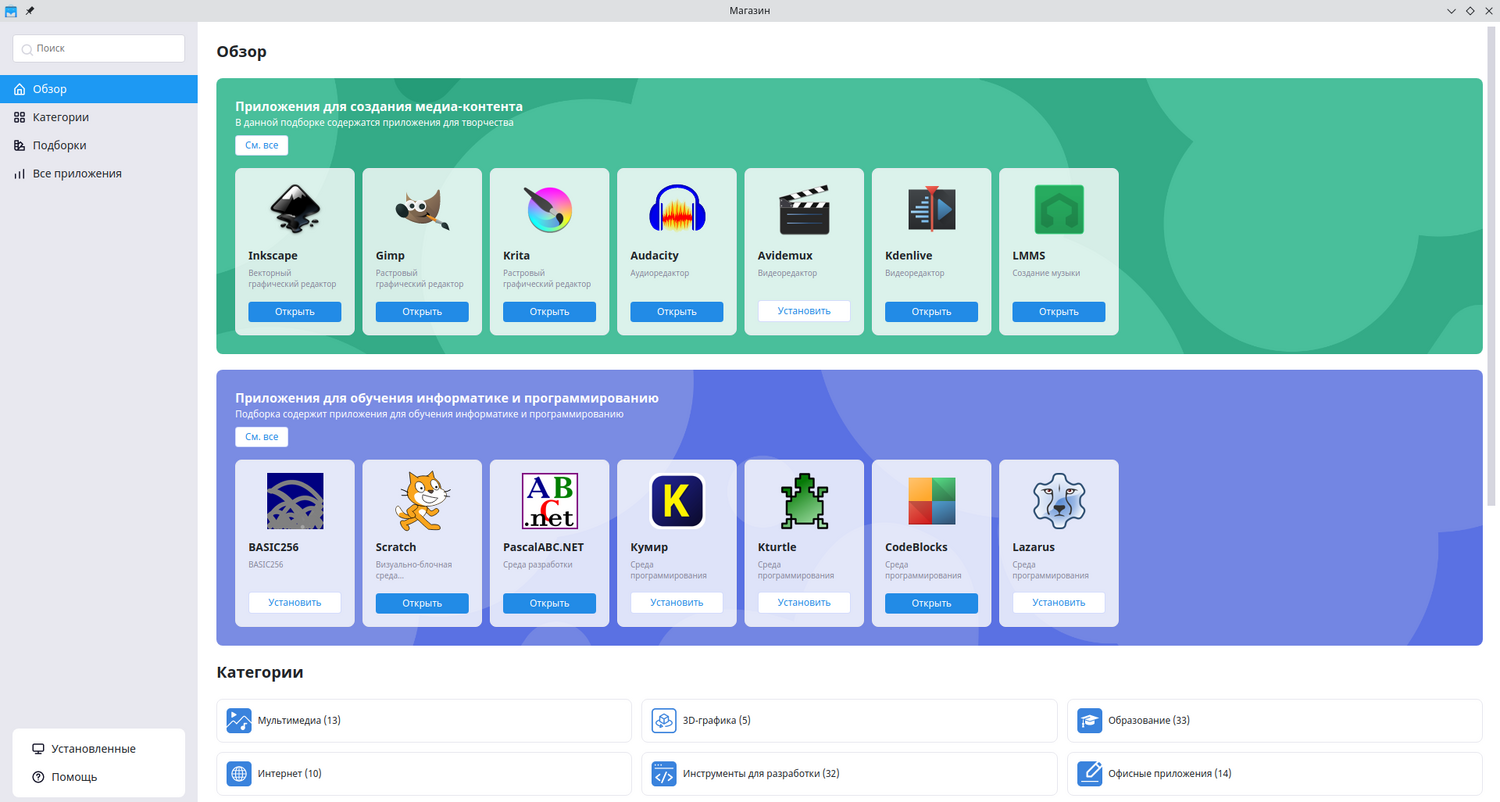
Task: Click the Lazarus cheetah icon
Action: (1058, 501)
